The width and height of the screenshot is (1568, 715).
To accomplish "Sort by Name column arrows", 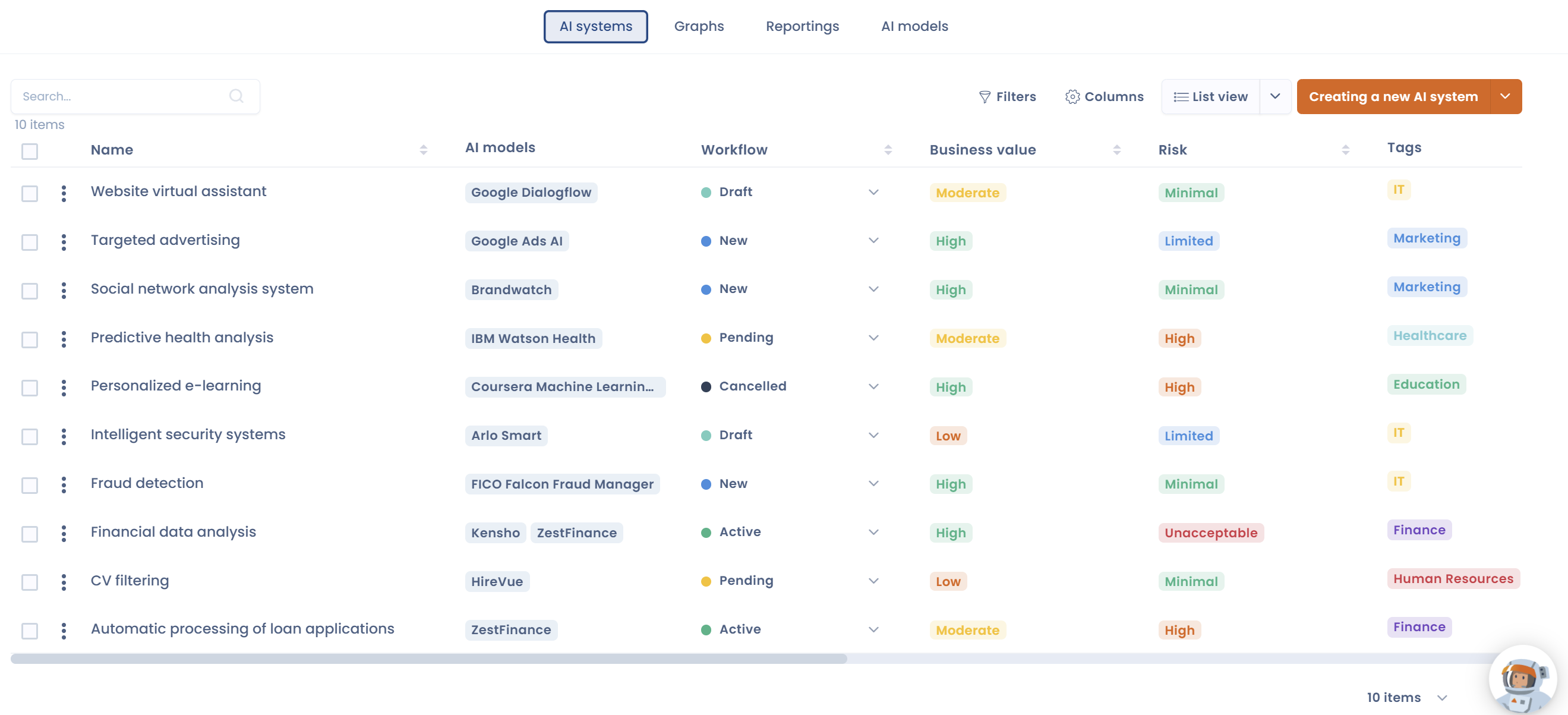I will [423, 150].
